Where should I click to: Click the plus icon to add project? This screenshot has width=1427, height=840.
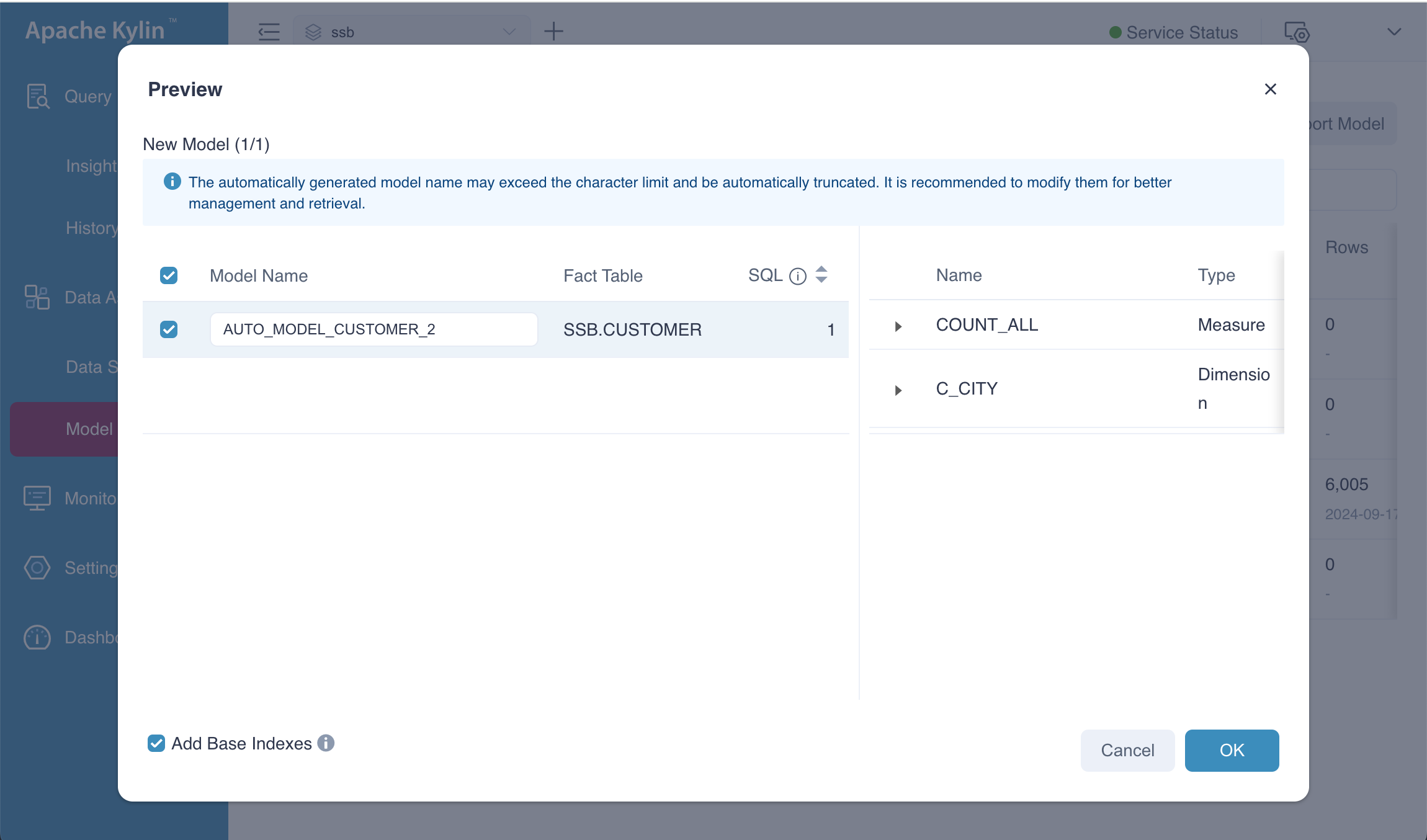click(553, 31)
